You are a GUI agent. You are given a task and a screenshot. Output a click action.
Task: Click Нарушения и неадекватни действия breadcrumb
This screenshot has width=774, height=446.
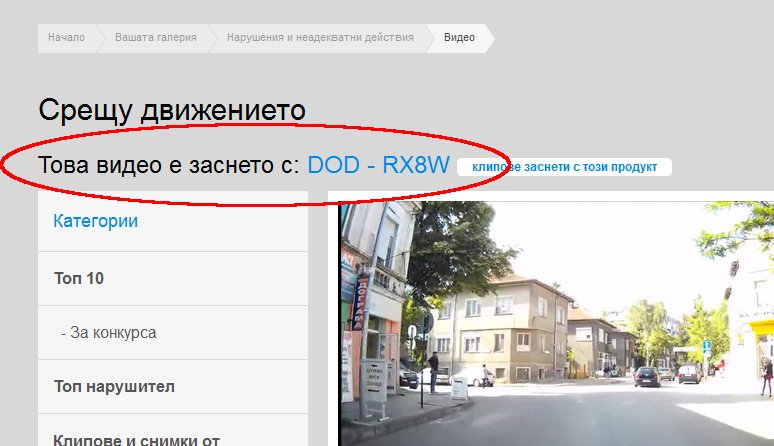point(319,38)
